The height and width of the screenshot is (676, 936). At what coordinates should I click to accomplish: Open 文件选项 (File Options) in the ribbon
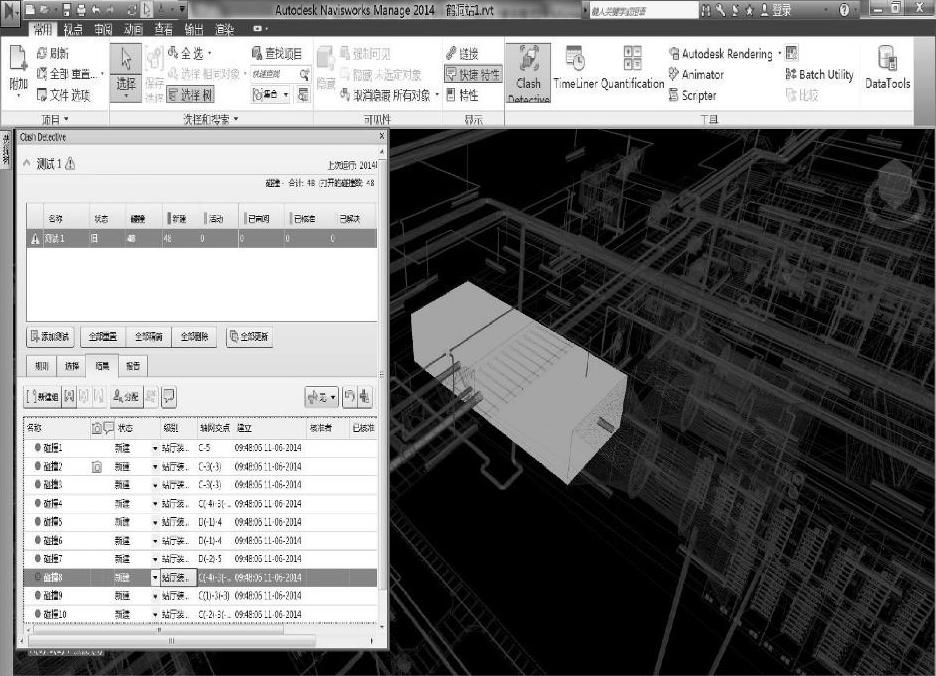[x=63, y=95]
